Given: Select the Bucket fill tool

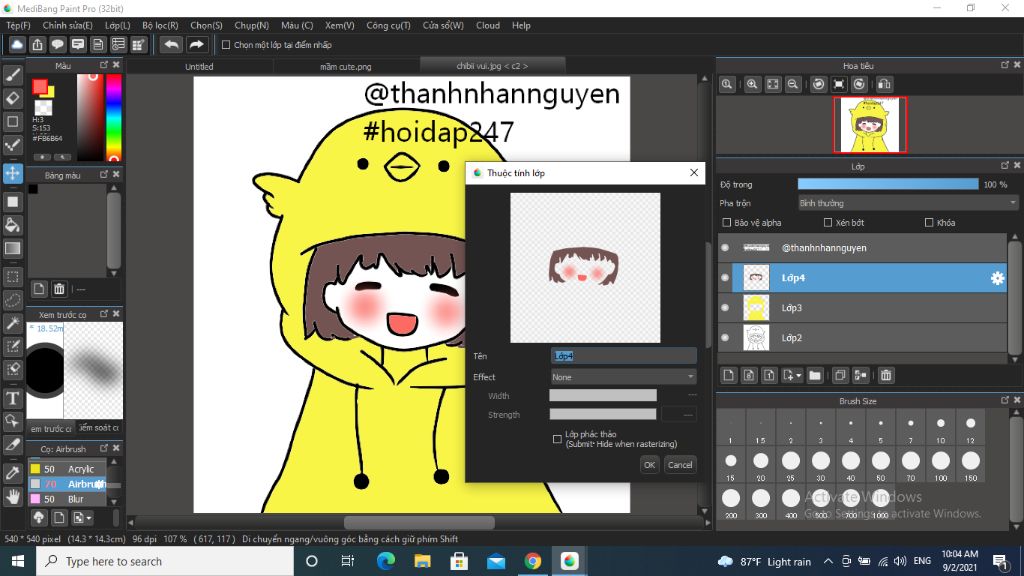Looking at the screenshot, I should 12,225.
